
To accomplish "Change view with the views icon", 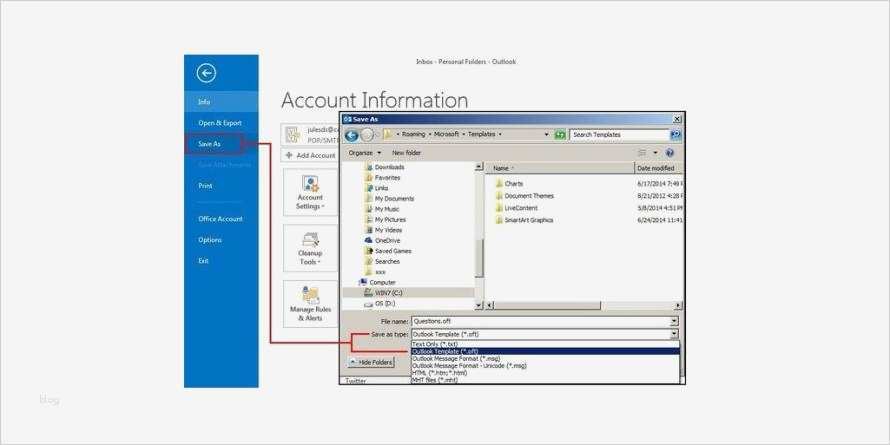I will (643, 153).
